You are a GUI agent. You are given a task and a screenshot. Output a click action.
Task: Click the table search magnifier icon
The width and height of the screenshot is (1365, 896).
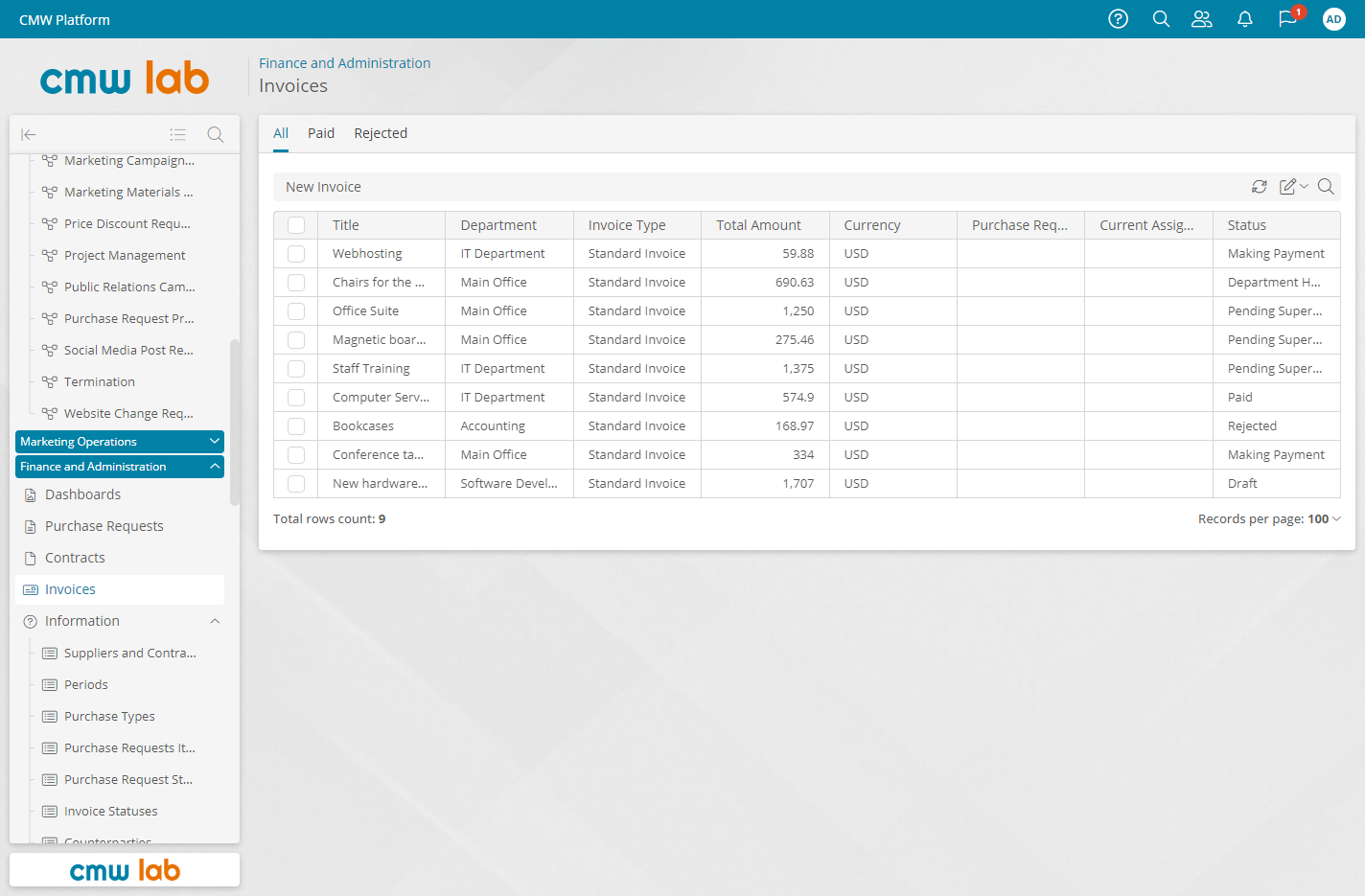point(1326,187)
